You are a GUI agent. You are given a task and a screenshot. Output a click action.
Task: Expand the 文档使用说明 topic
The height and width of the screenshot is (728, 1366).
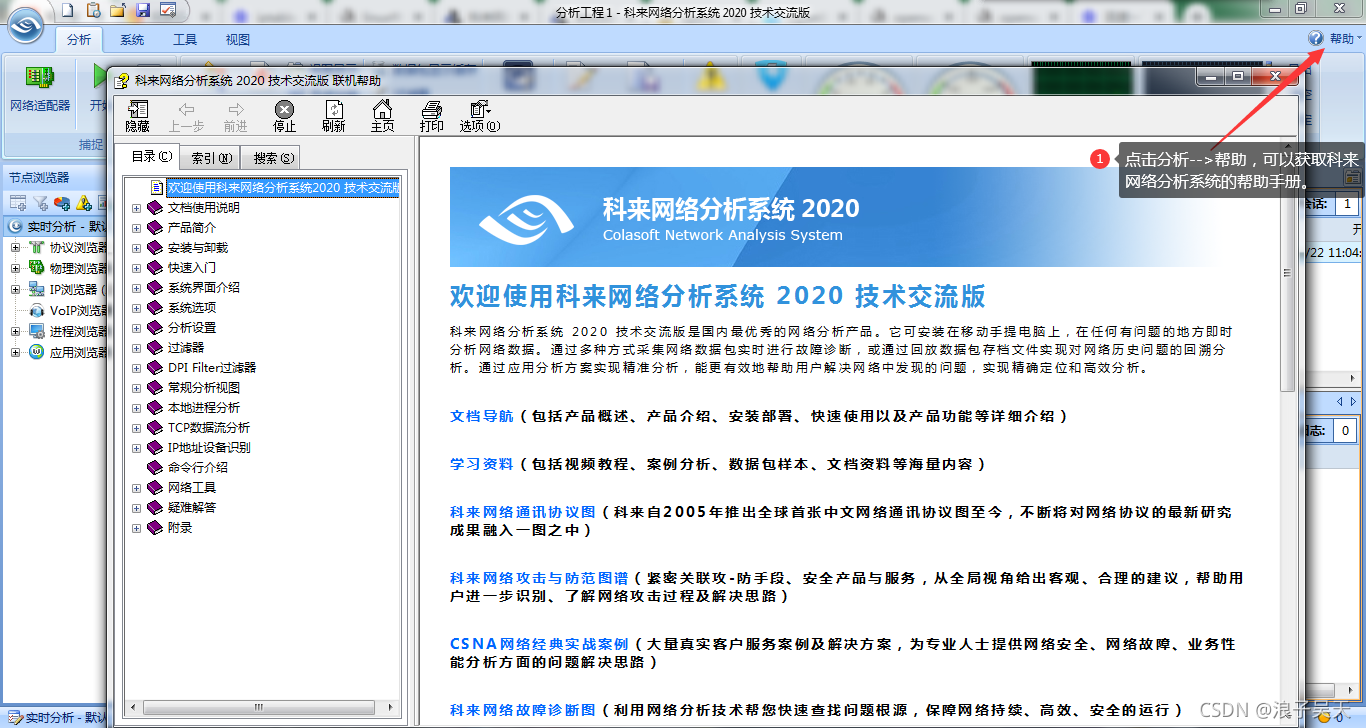pos(136,208)
